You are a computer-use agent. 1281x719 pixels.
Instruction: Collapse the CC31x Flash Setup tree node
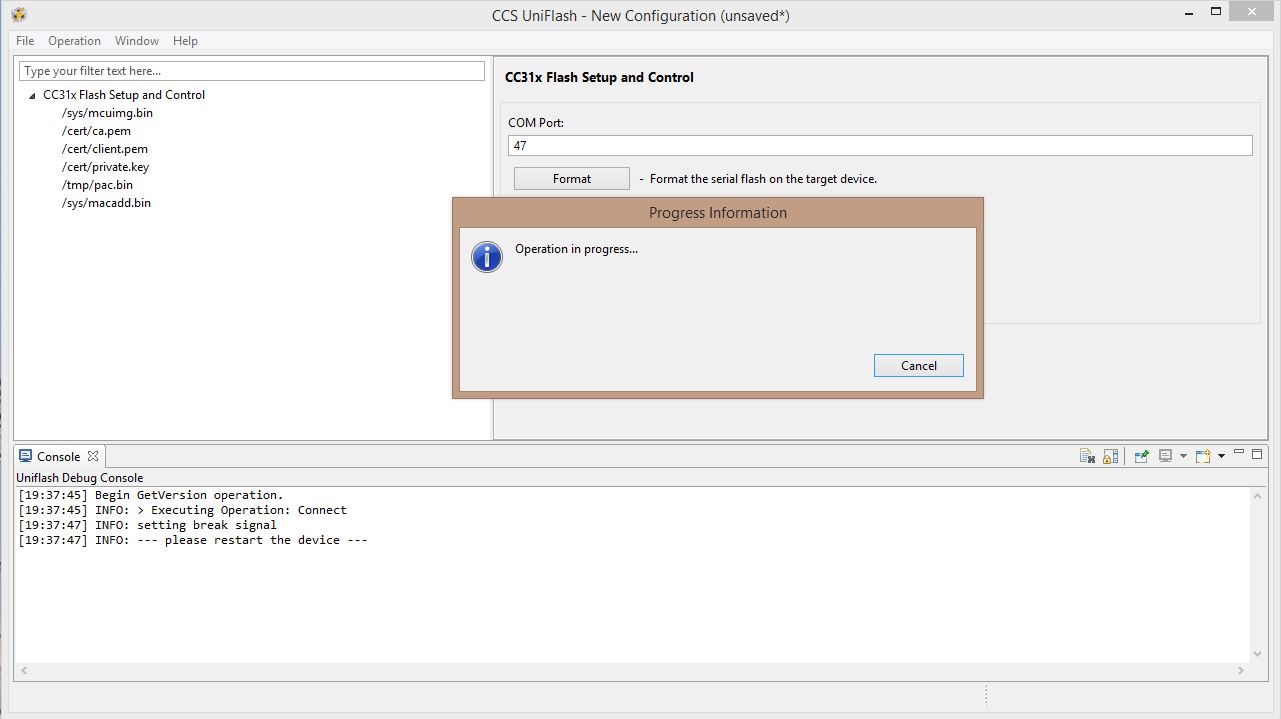click(x=33, y=96)
